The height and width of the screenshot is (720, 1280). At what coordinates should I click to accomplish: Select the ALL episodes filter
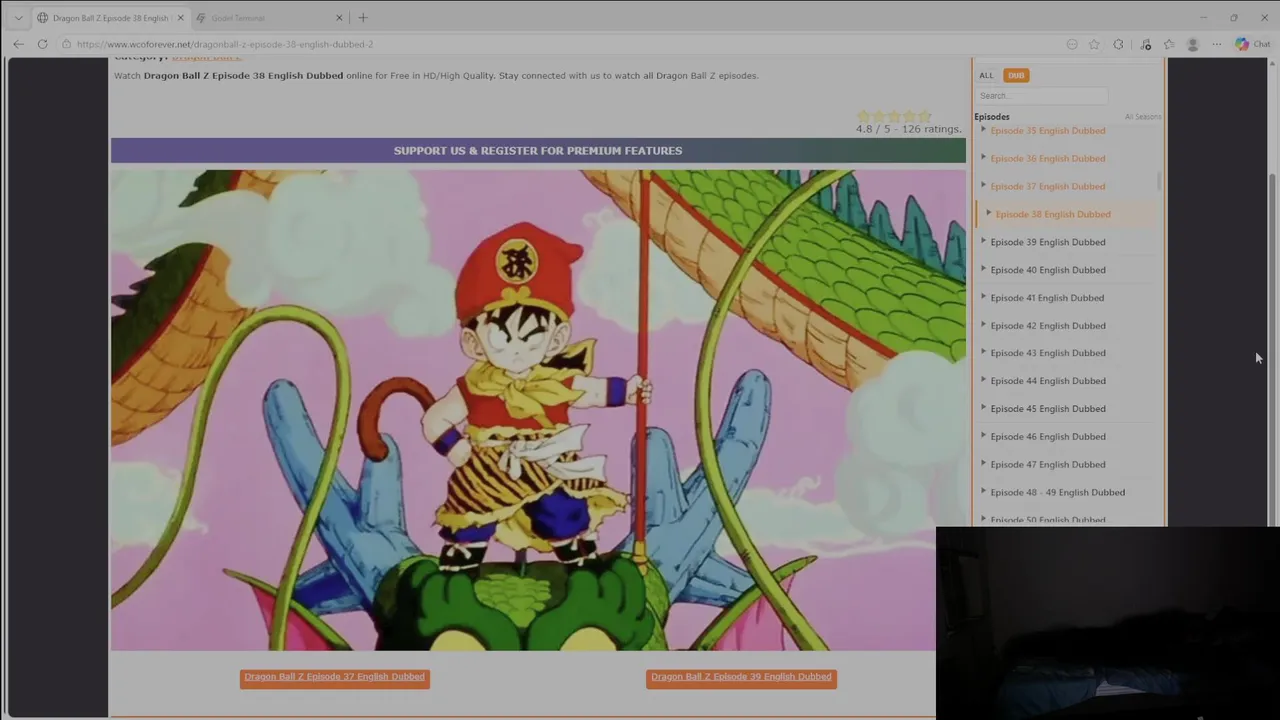coord(986,75)
